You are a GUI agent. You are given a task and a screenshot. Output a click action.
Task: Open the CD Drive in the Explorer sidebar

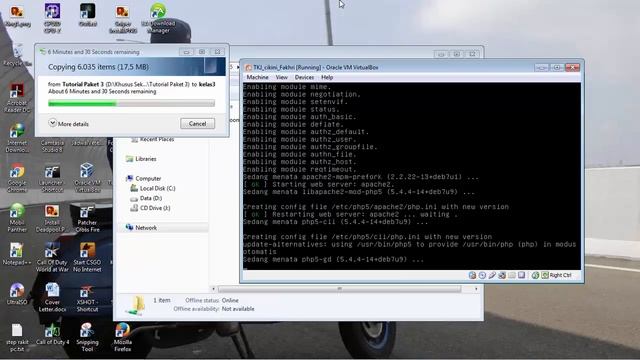(x=150, y=208)
